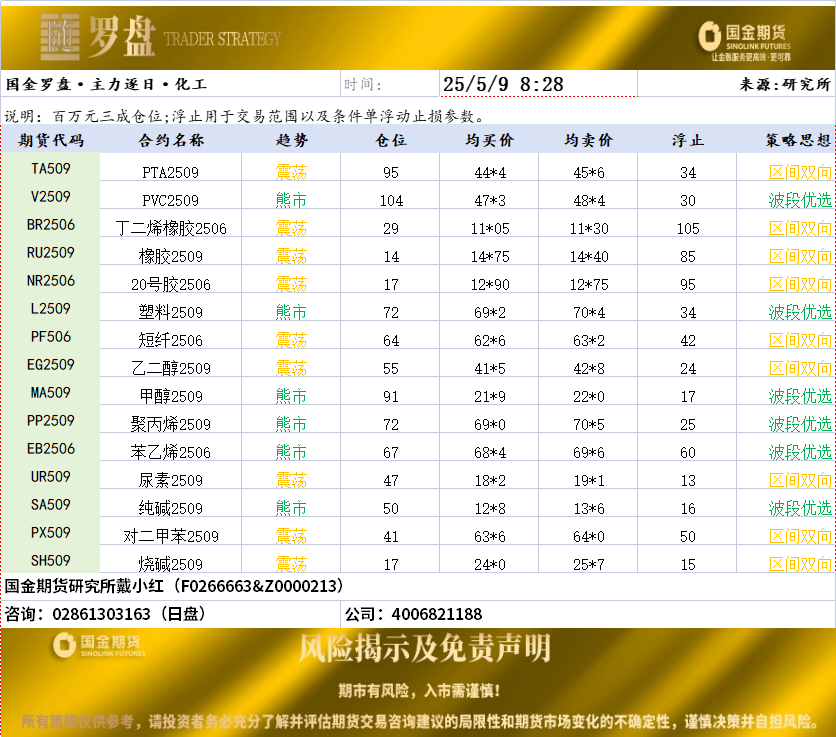Click the 乙二醇2509 contract name

tap(171, 368)
